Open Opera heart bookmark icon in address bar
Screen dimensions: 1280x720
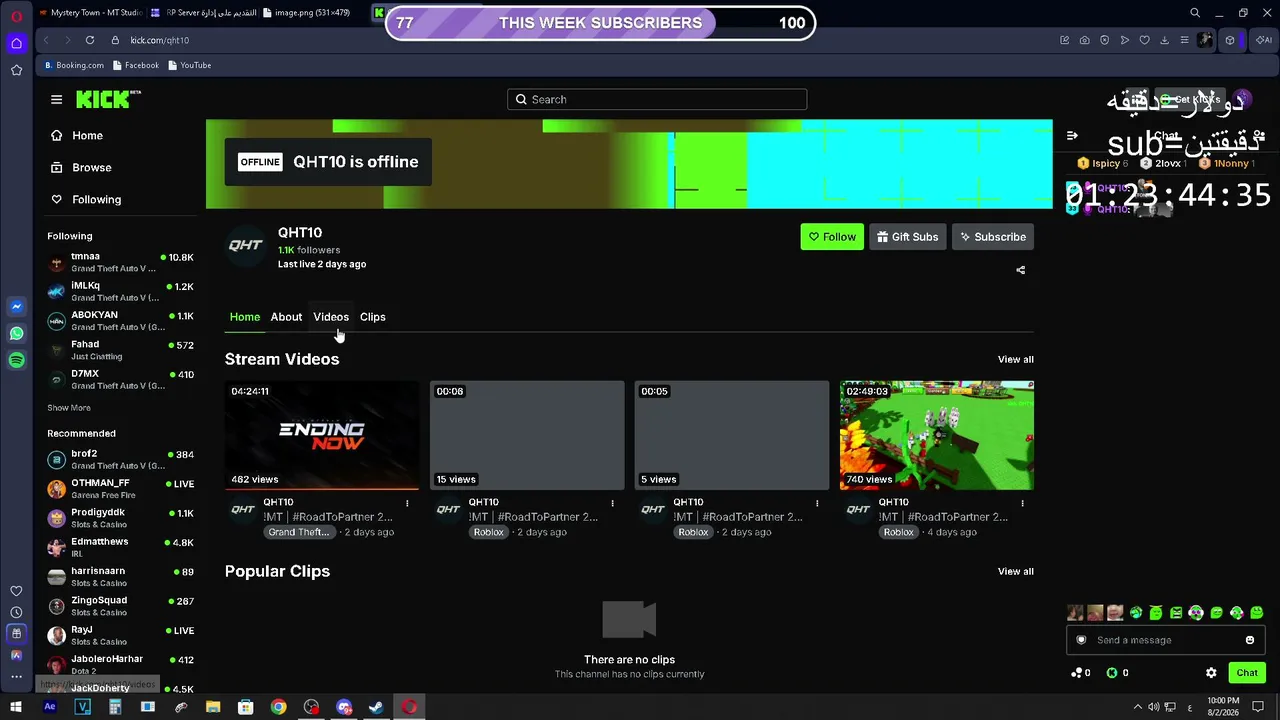pyautogui.click(x=1145, y=40)
